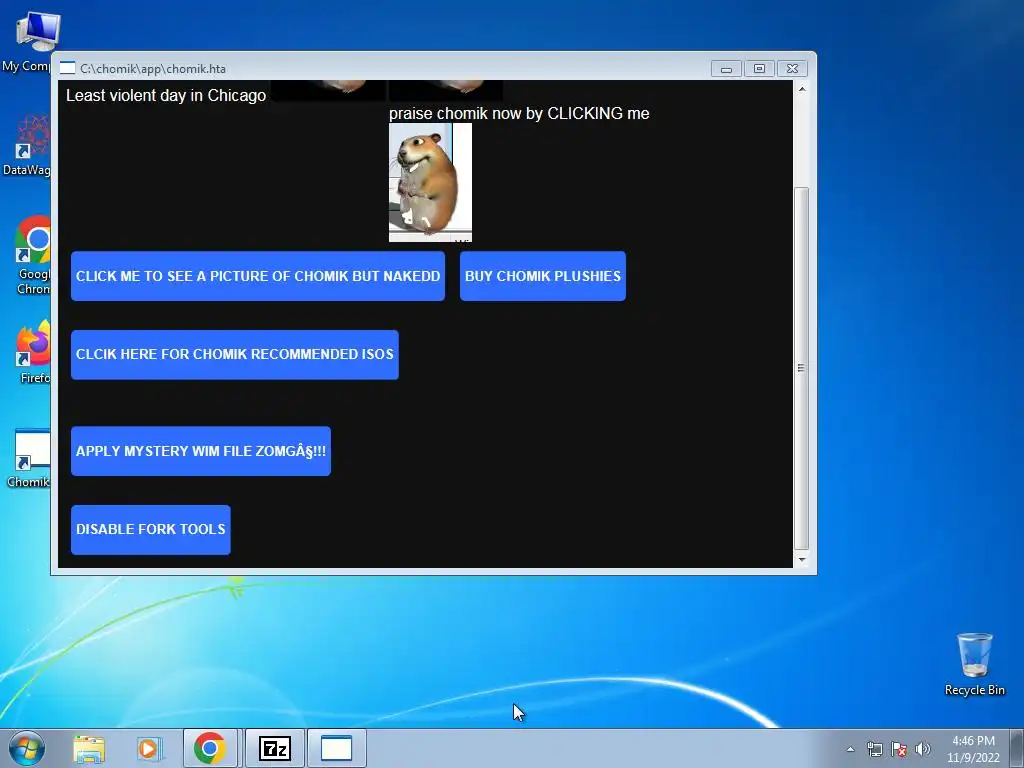The image size is (1024, 768).
Task: Click the button to see chomik nakedd
Action: pos(258,276)
